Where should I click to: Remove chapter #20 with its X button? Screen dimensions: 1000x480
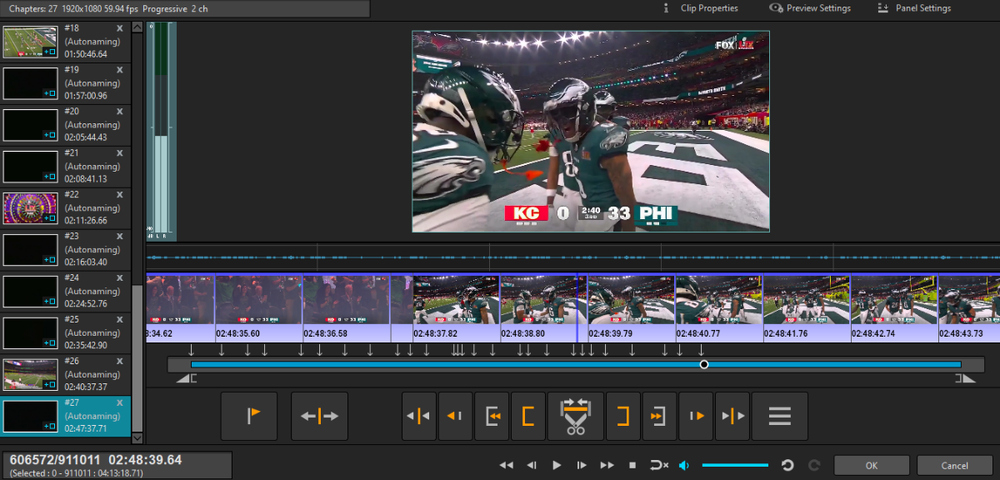tap(120, 111)
